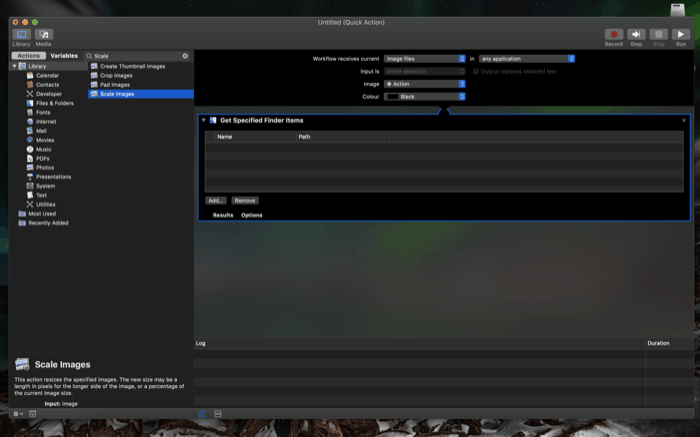700x437 pixels.
Task: Switch to the Actions tab
Action: click(x=29, y=56)
